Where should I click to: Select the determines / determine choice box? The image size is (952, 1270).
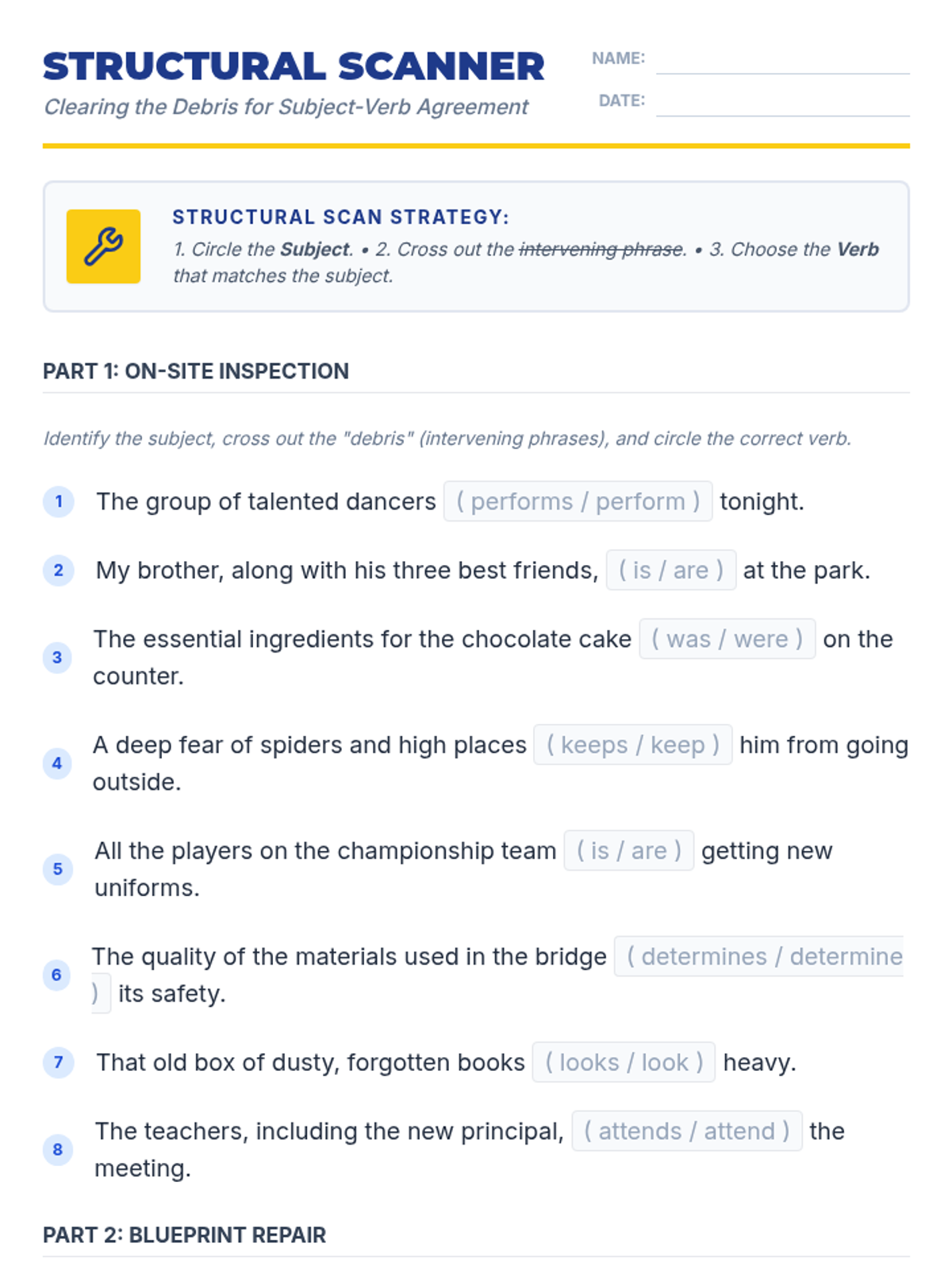[x=759, y=956]
